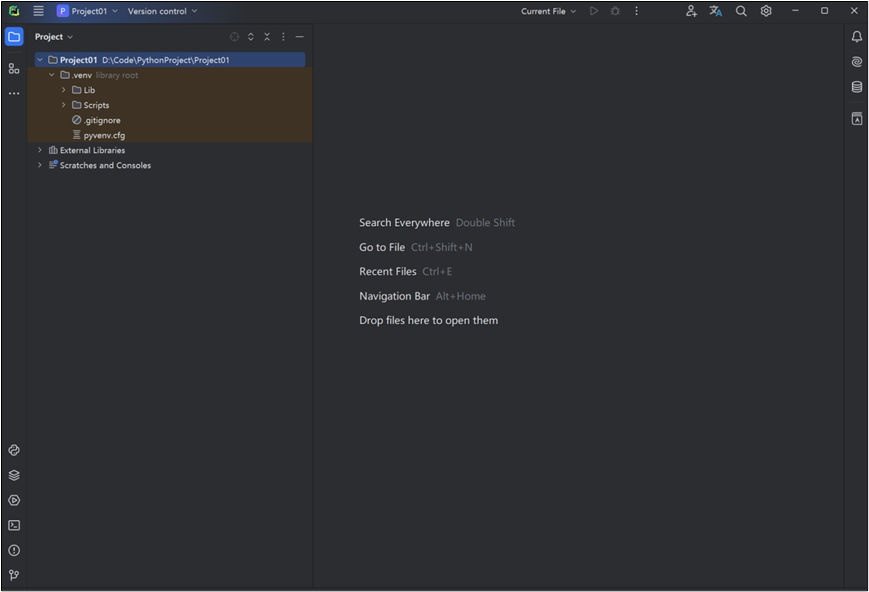Open the Current File run configuration dropdown
Image resolution: width=869 pixels, height=592 pixels.
[x=548, y=11]
